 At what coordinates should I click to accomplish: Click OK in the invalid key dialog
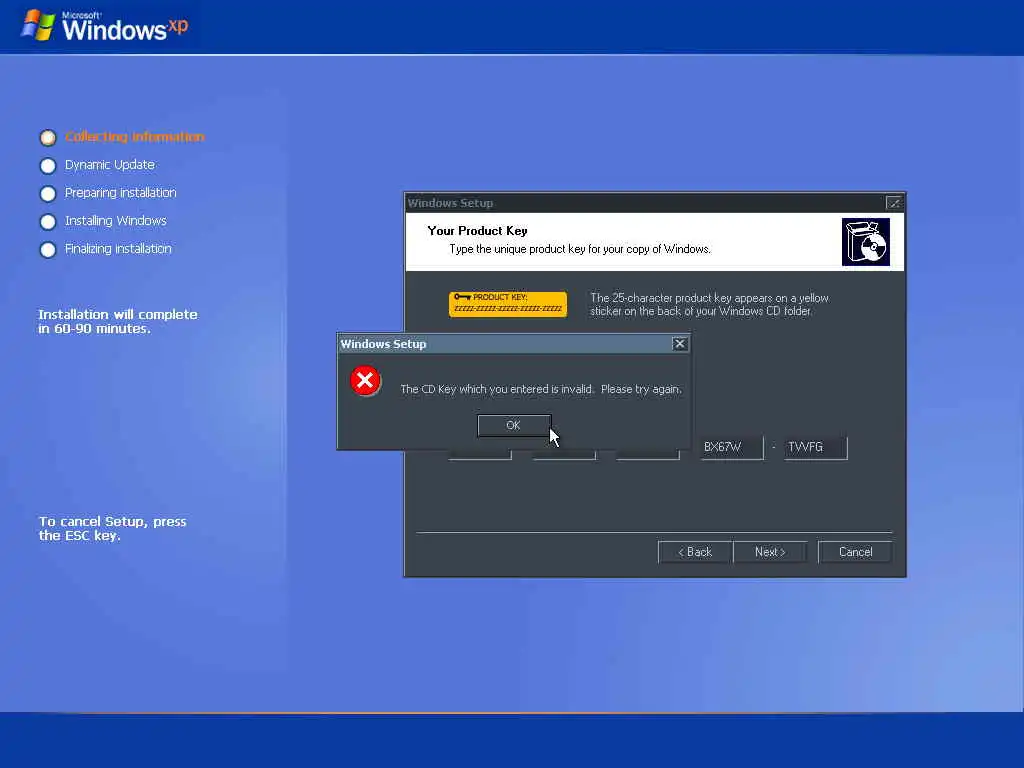[514, 425]
